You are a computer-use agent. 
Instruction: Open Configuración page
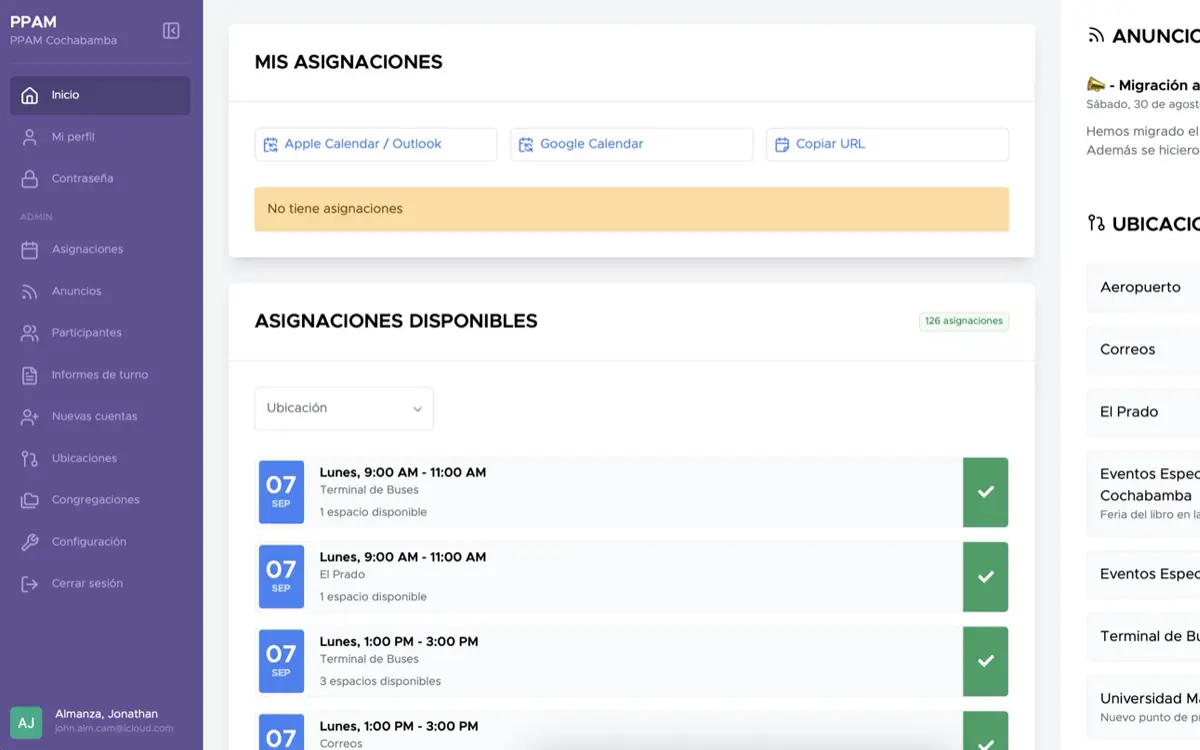[x=100, y=542]
